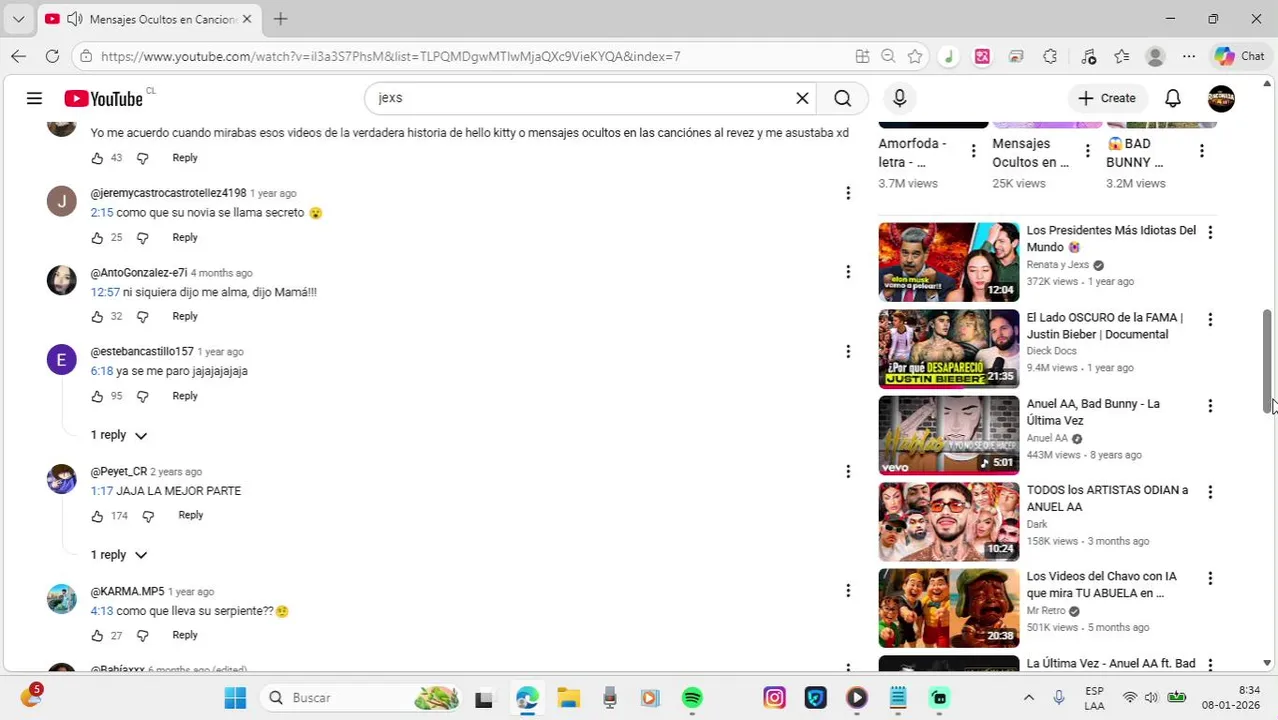Switch to the Mensajes Ocultos en Canciones tab
Image resolution: width=1278 pixels, height=720 pixels.
148,19
